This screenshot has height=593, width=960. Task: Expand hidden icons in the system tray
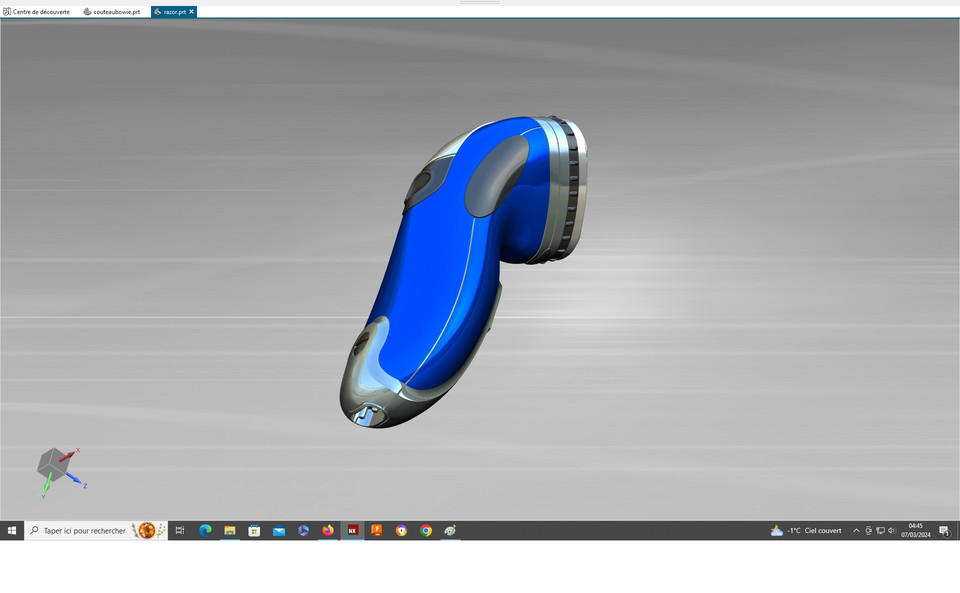(856, 530)
